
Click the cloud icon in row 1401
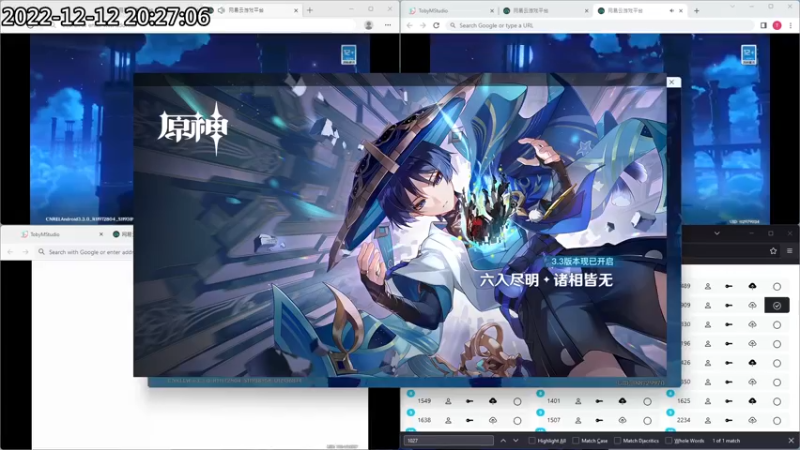click(622, 401)
